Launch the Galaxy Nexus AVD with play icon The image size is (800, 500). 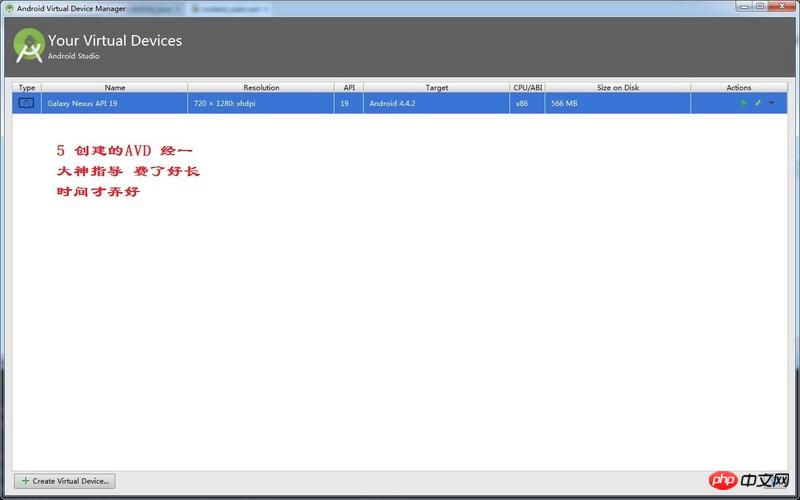pyautogui.click(x=743, y=103)
